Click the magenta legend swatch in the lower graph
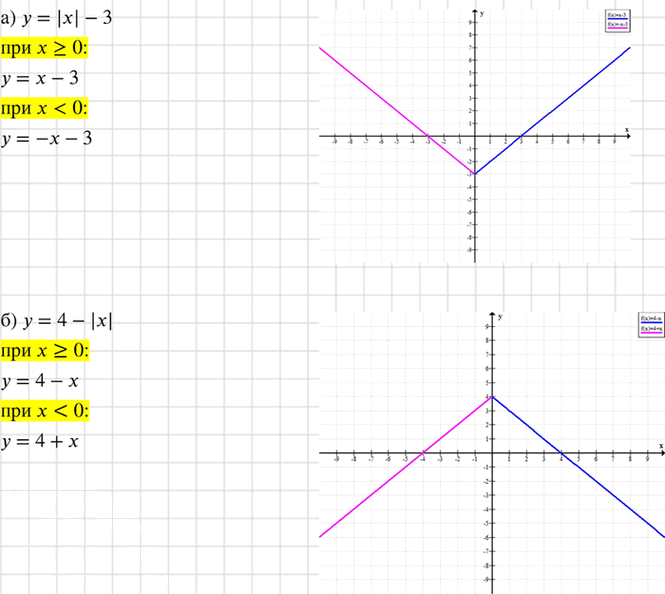 pos(651,333)
